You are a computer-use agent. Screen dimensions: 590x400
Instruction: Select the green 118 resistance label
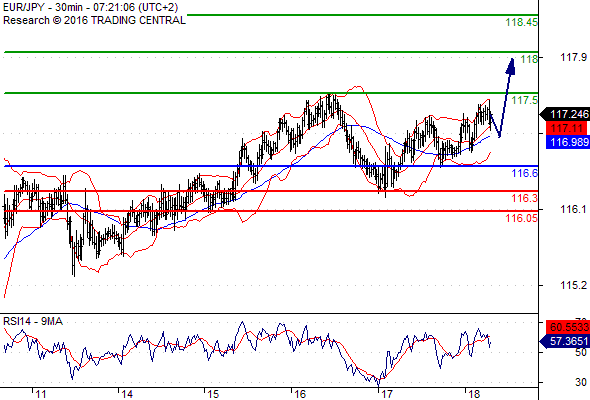tap(529, 59)
